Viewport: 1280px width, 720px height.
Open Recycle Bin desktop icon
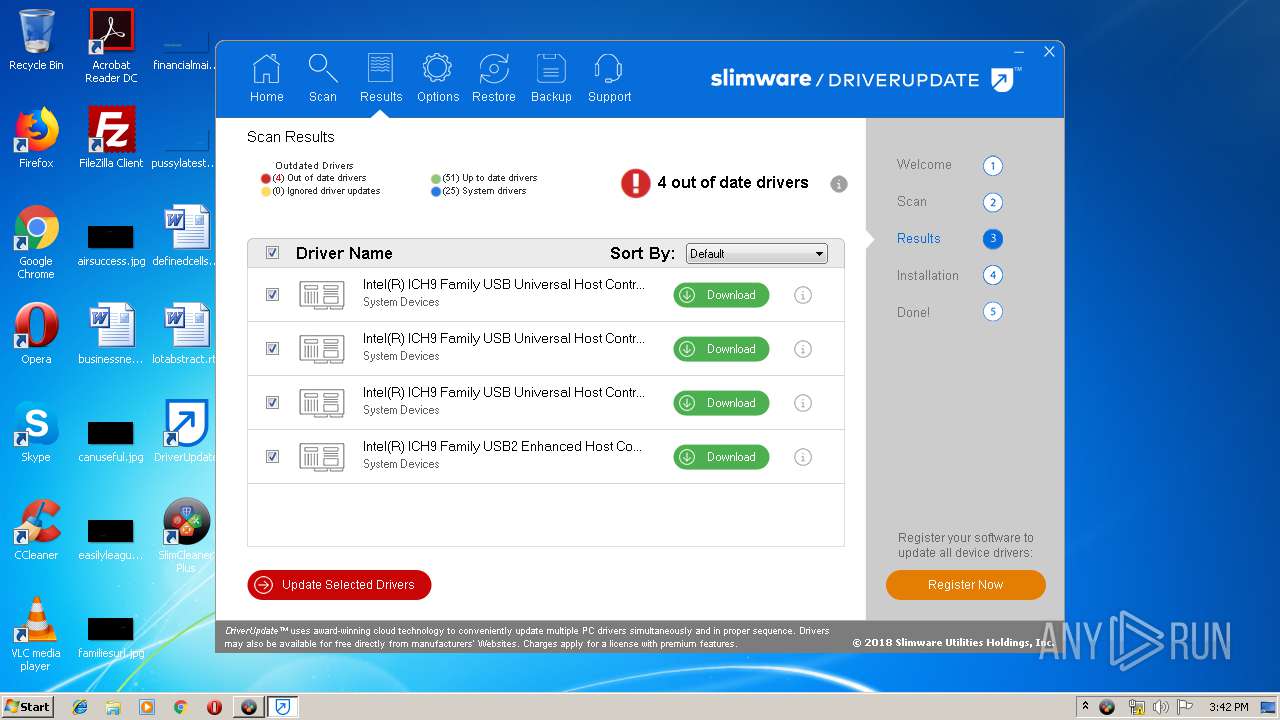coord(36,40)
